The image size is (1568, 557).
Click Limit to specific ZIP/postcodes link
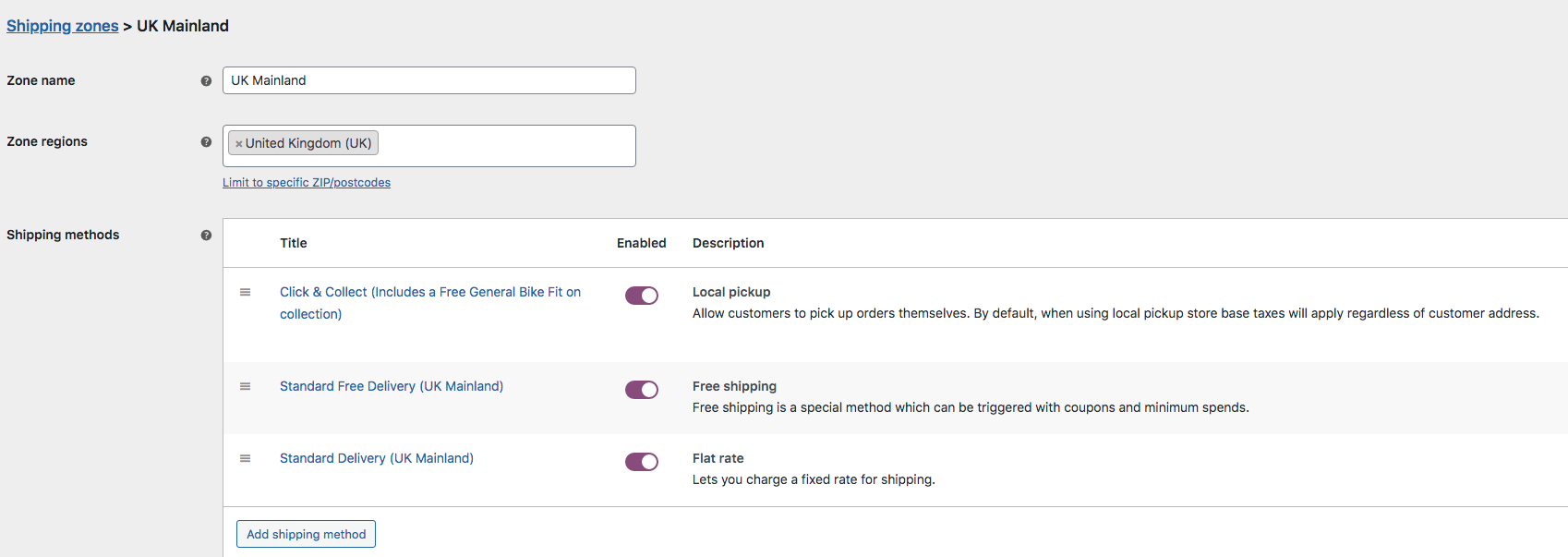[x=307, y=183]
